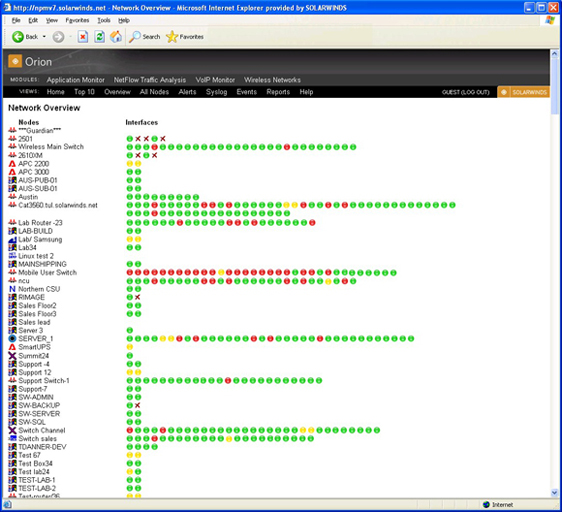This screenshot has width=562, height=512.
Task: Click the Internet zone status bar entry
Action: pyautogui.click(x=498, y=504)
